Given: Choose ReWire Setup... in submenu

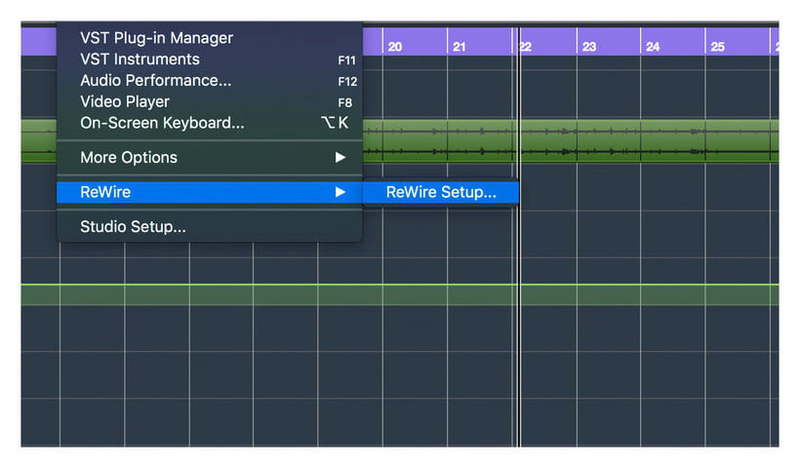Looking at the screenshot, I should point(441,192).
